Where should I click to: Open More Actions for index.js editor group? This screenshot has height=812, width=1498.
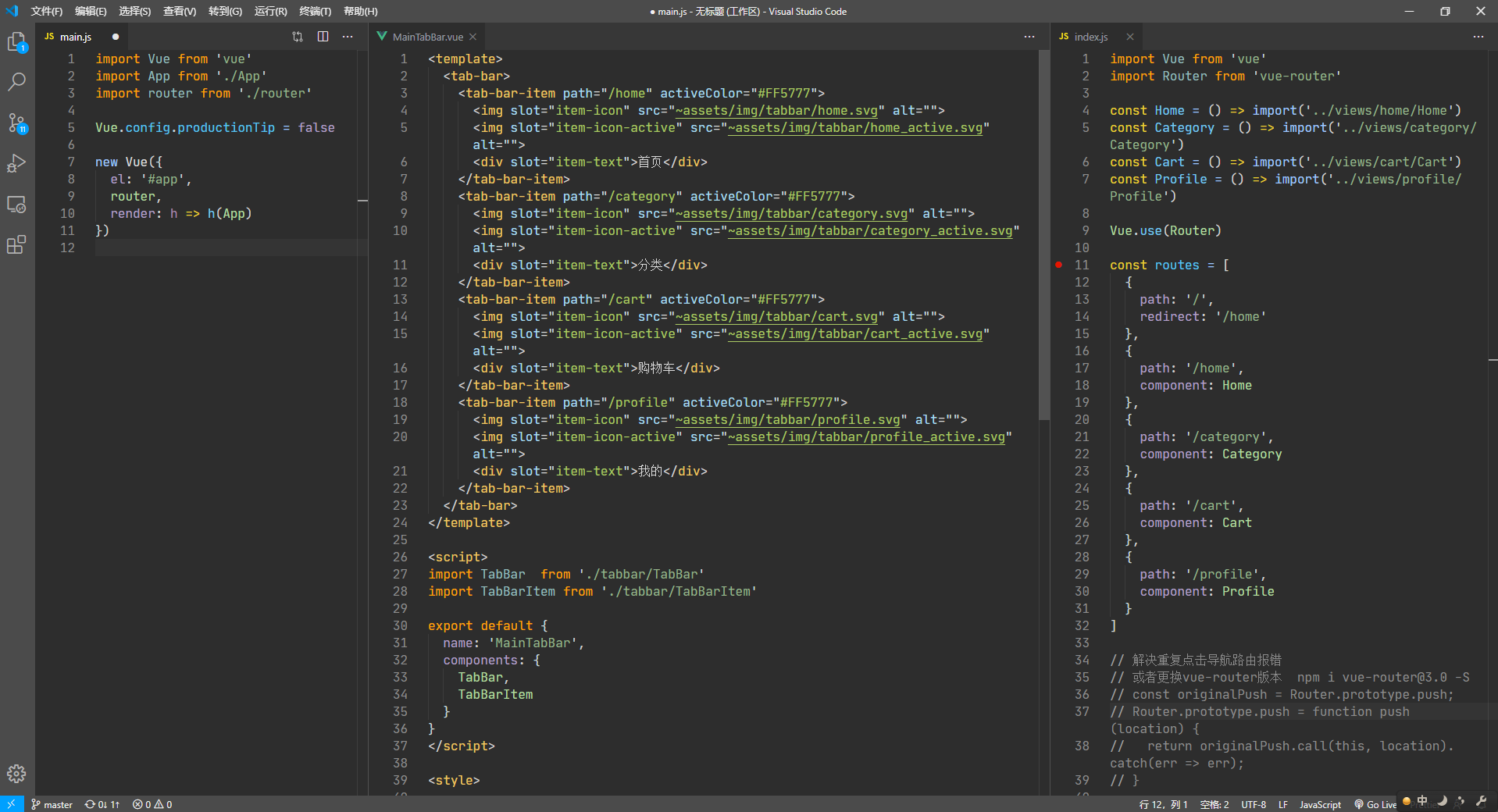[x=1478, y=37]
